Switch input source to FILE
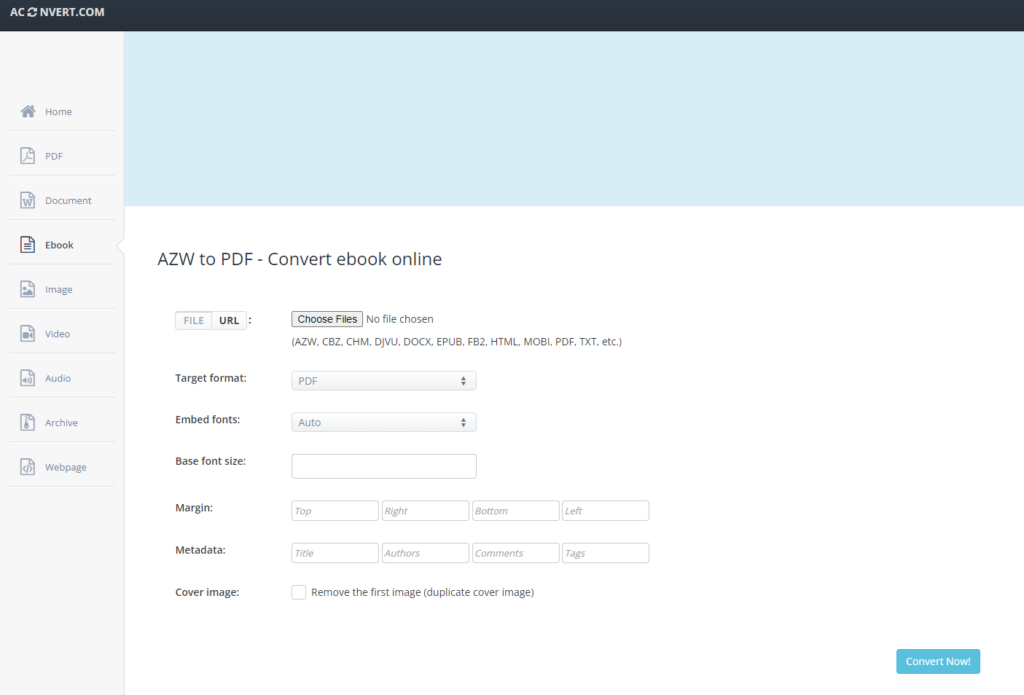Image resolution: width=1024 pixels, height=695 pixels. click(193, 320)
